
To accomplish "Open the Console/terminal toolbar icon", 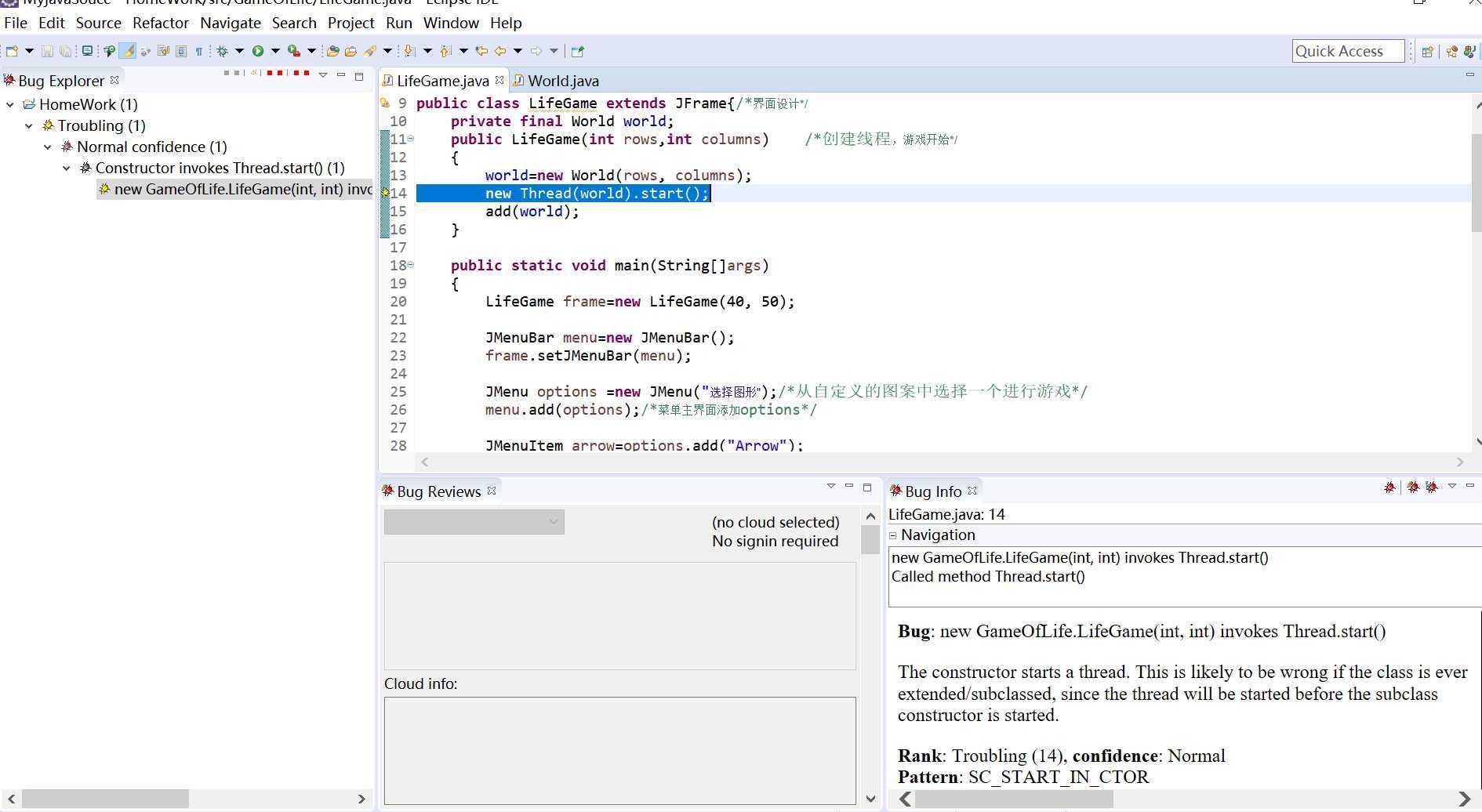I will pyautogui.click(x=87, y=51).
